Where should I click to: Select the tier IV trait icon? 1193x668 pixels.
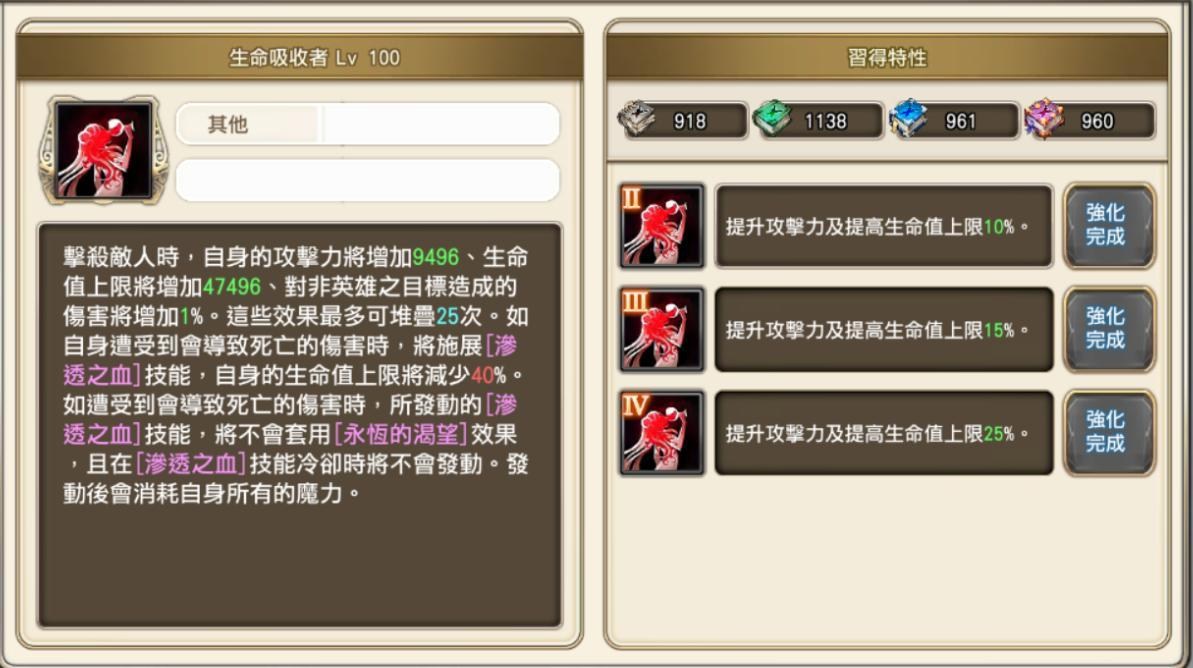point(662,433)
